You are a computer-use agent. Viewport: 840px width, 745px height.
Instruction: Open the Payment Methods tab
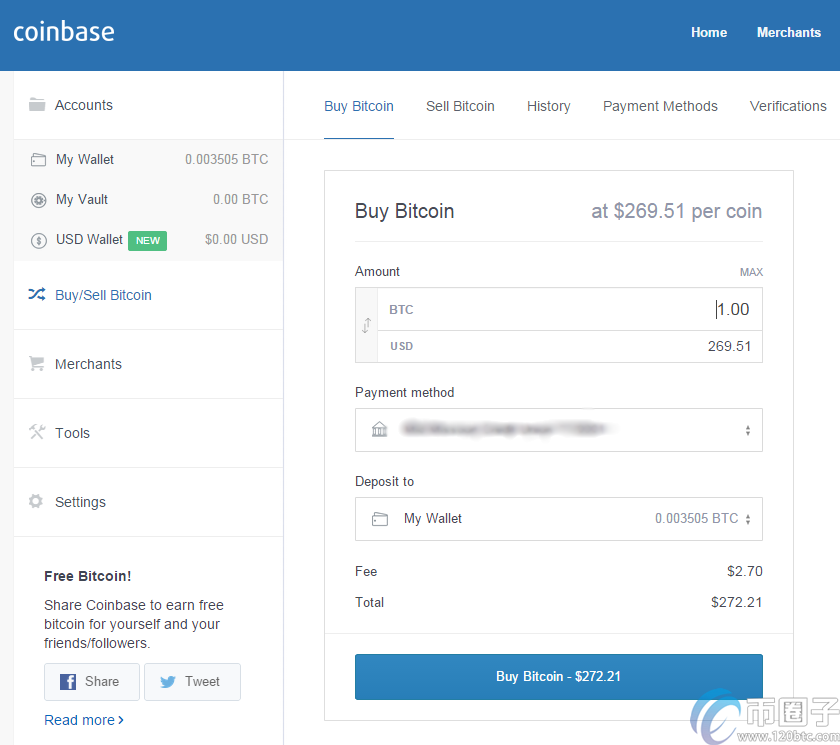click(660, 106)
